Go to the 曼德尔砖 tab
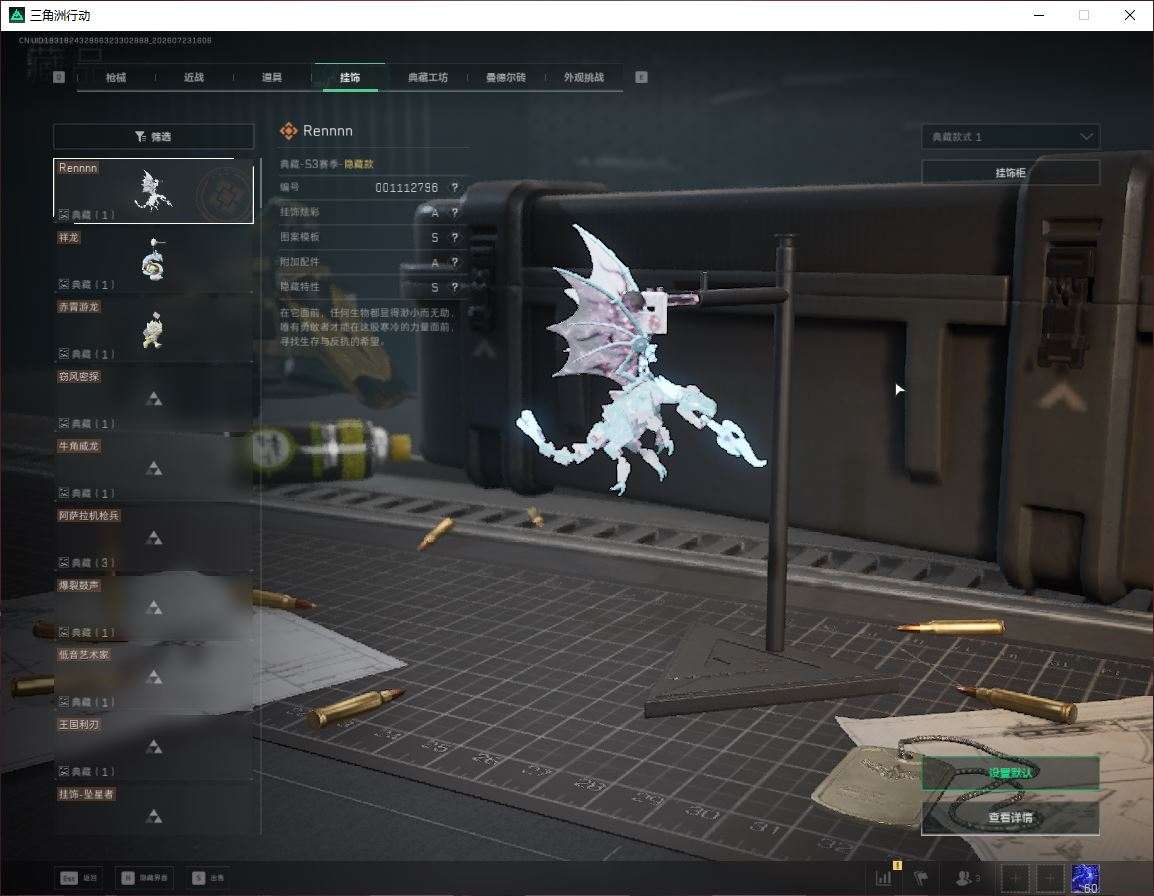1154x896 pixels. [506, 77]
